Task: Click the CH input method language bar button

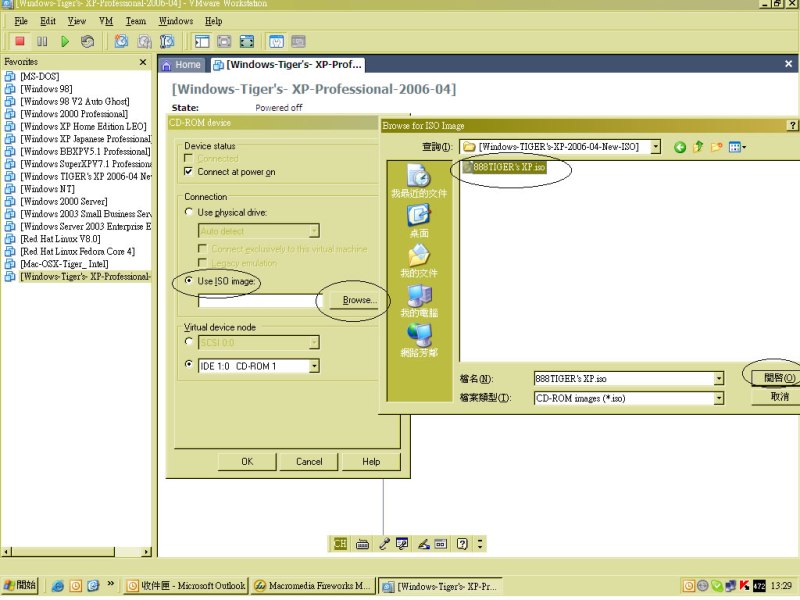Action: 340,544
